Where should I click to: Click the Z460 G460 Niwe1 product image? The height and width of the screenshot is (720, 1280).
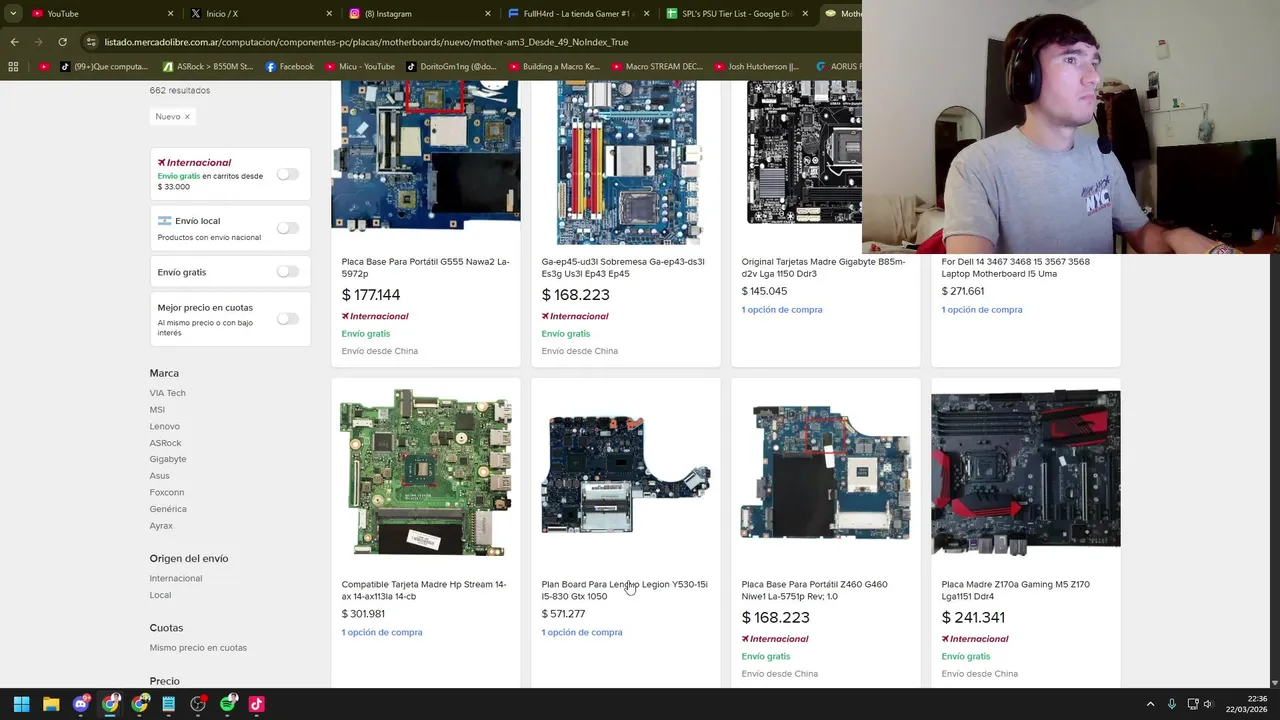[826, 472]
